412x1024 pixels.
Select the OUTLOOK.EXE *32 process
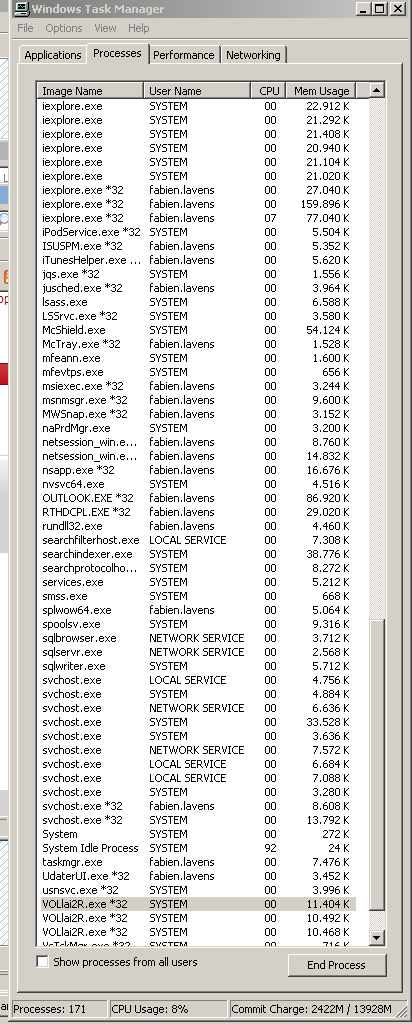tap(197, 498)
